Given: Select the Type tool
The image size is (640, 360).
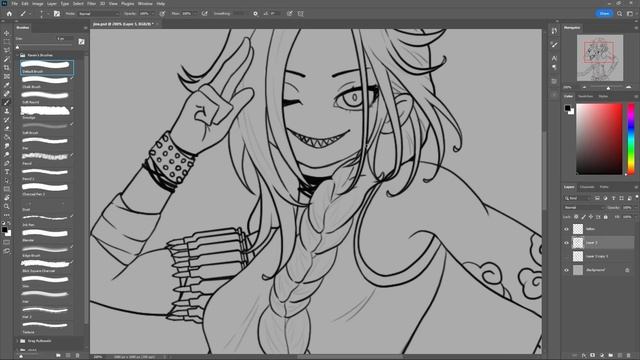Looking at the screenshot, I should (7, 172).
